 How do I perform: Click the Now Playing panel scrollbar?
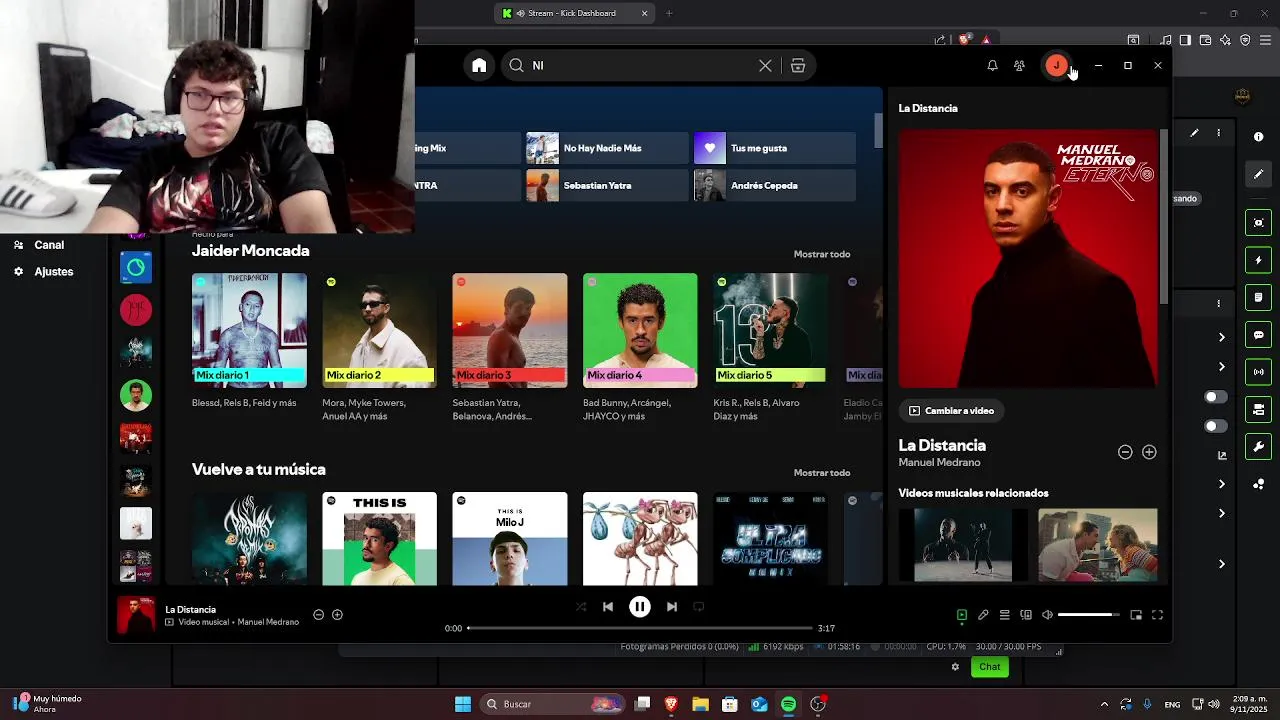pos(1163,216)
